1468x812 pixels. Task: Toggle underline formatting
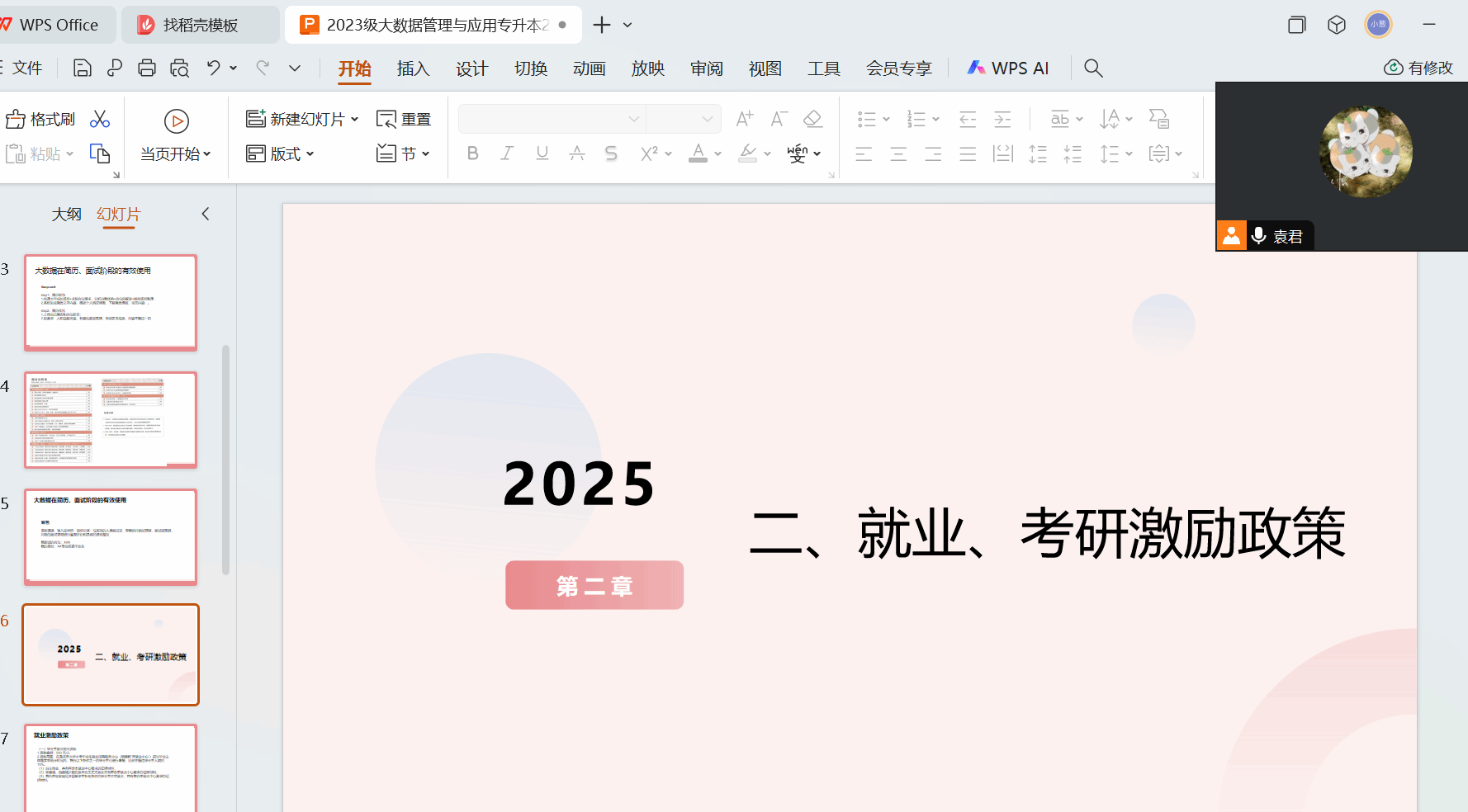[542, 153]
